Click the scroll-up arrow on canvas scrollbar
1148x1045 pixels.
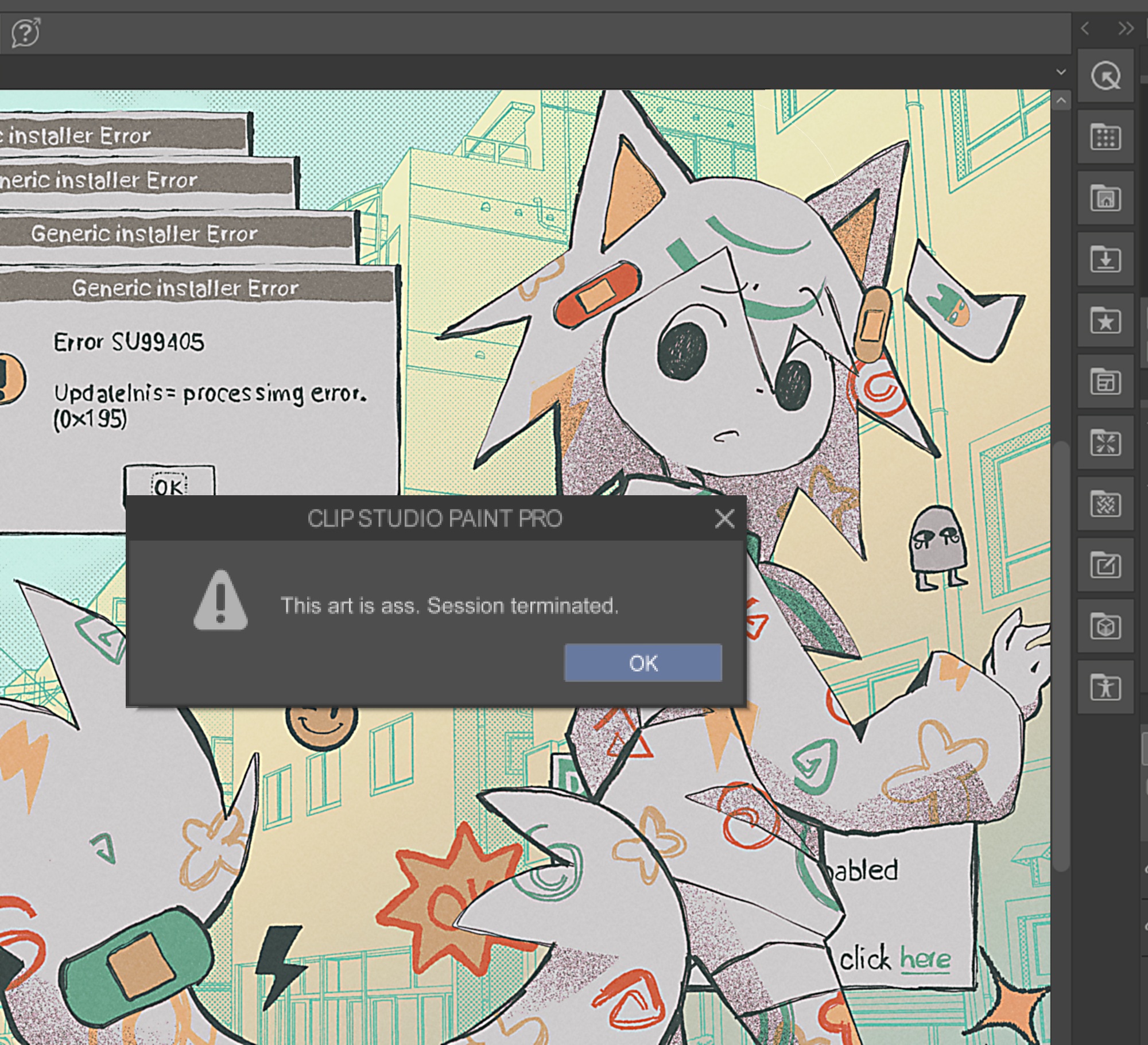1061,101
